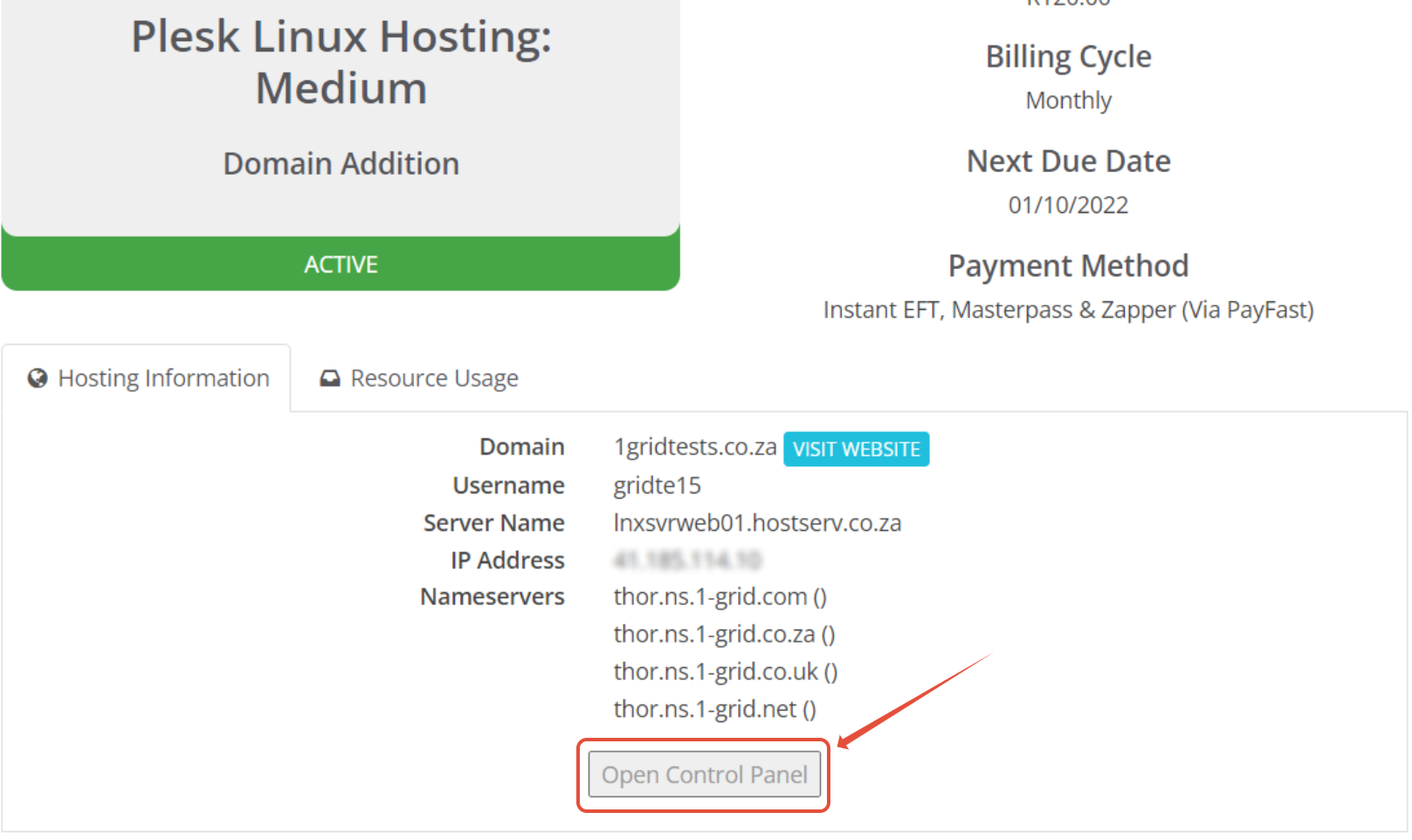Click the Next Due Date heading

(1068, 162)
